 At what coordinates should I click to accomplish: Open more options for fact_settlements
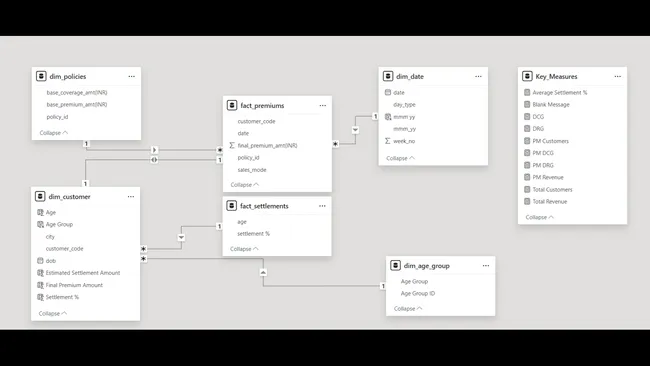[322, 206]
